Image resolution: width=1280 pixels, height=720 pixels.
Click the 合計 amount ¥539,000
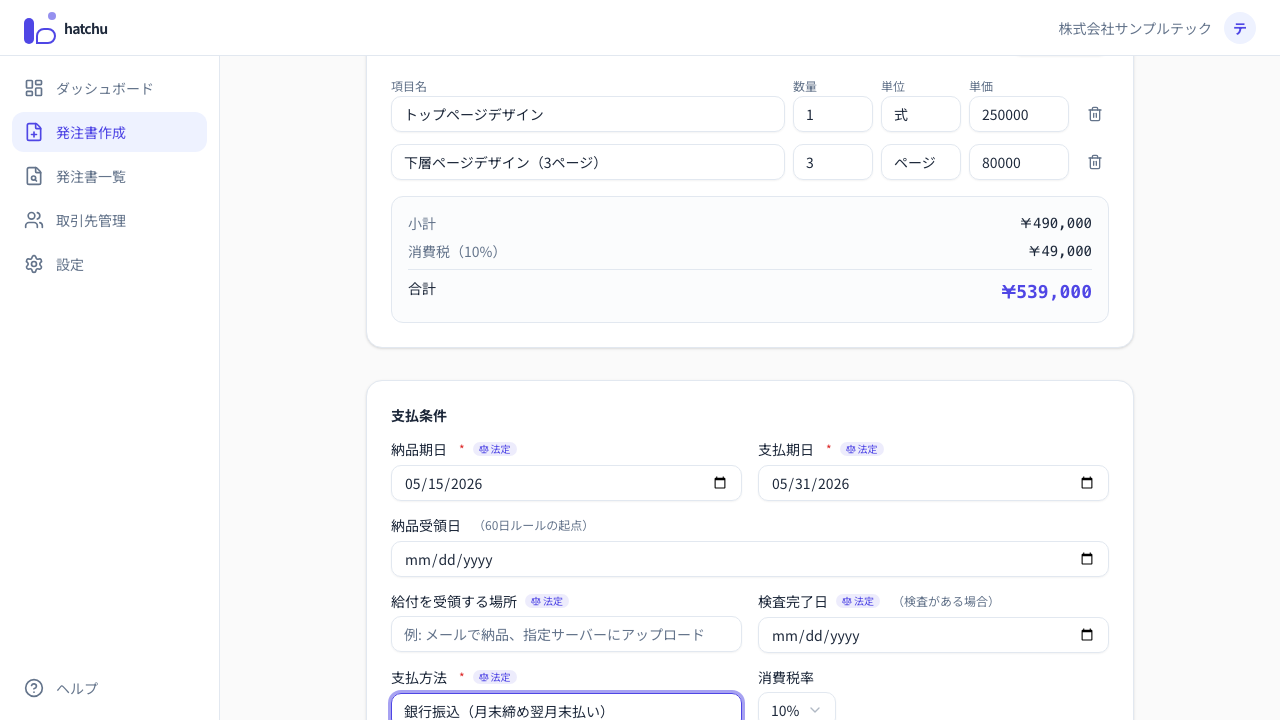pyautogui.click(x=1046, y=291)
